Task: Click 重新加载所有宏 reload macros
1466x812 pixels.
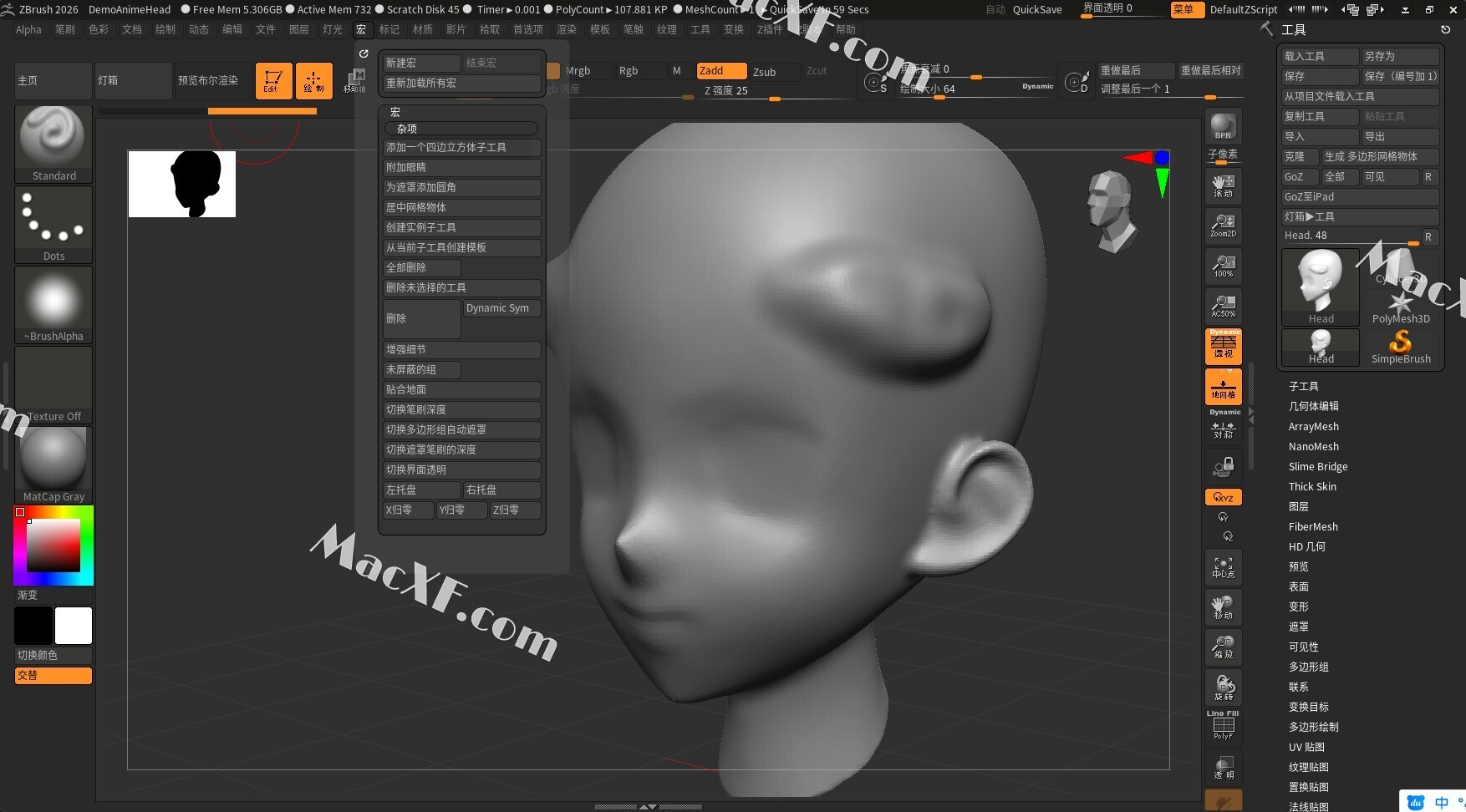Action: pos(461,83)
